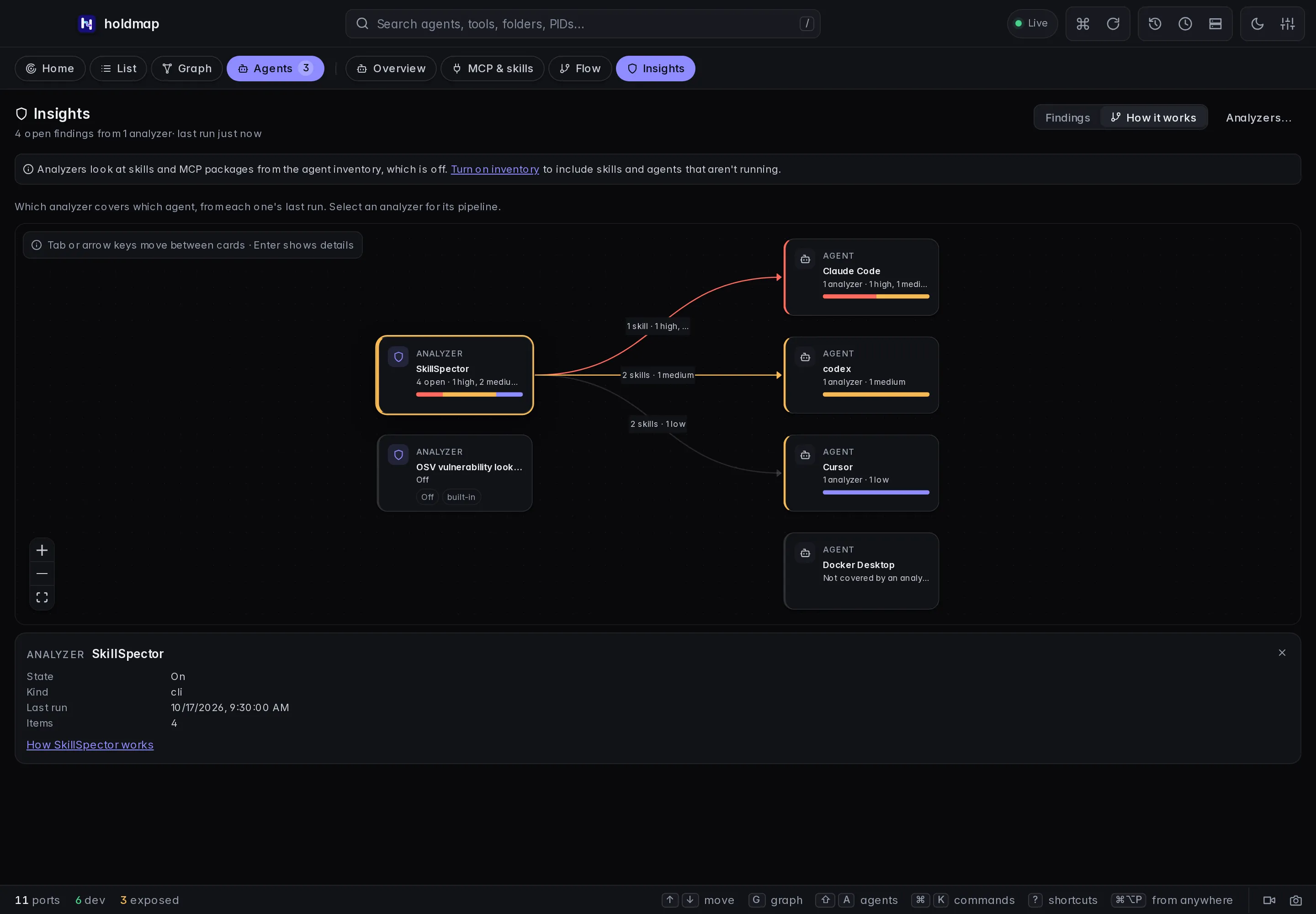Click the robot icon on Claude Code card
The image size is (1316, 914).
click(805, 259)
